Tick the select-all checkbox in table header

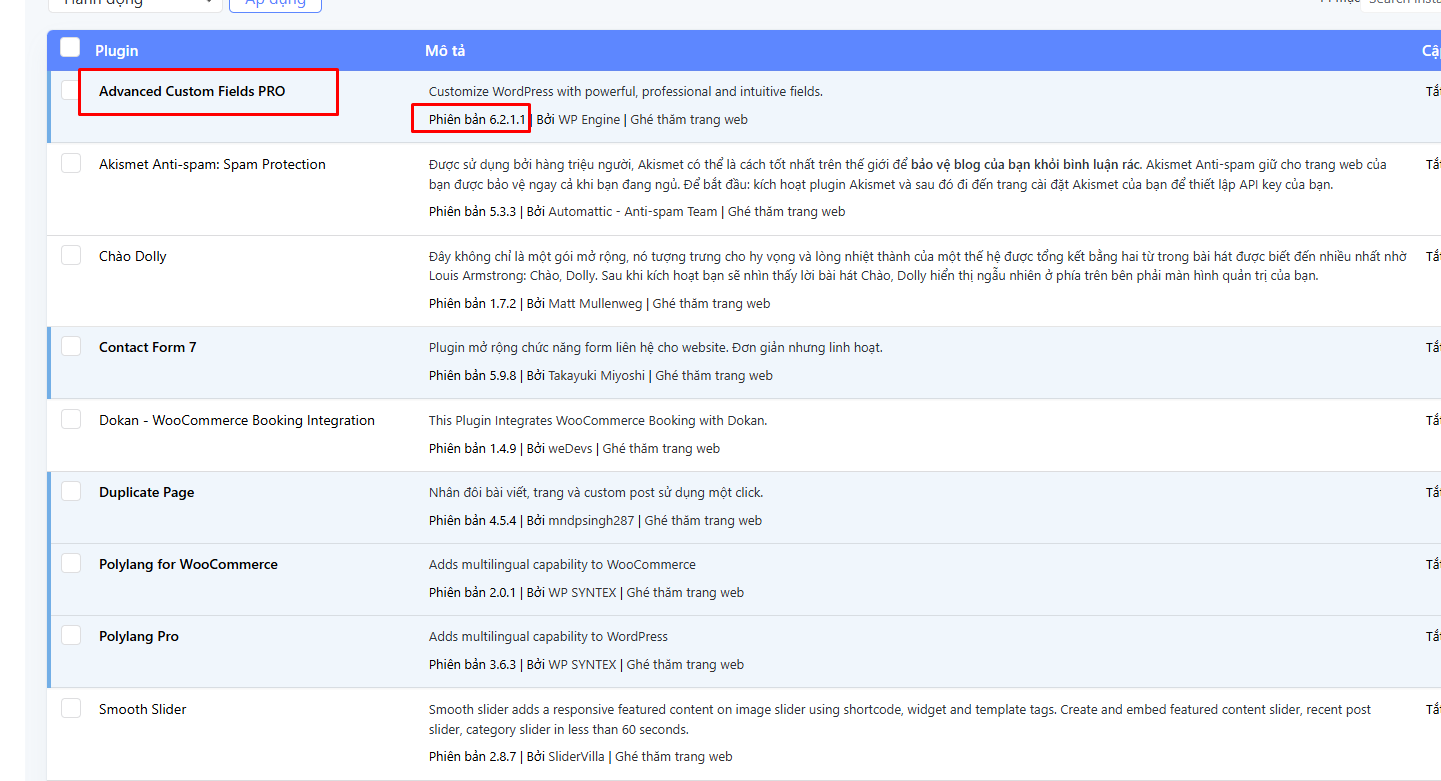(70, 48)
